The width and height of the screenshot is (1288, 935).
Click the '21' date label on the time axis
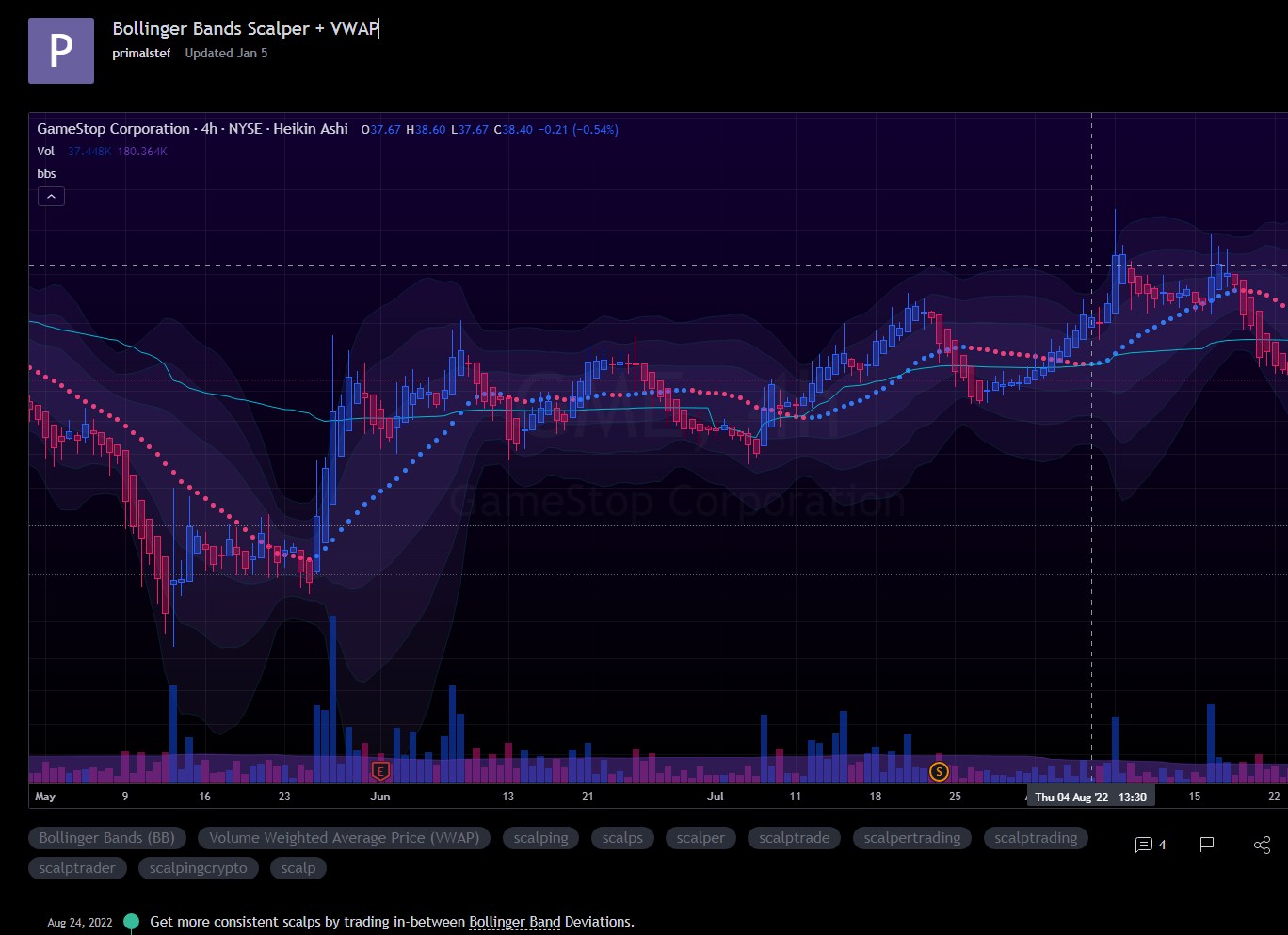pyautogui.click(x=588, y=797)
